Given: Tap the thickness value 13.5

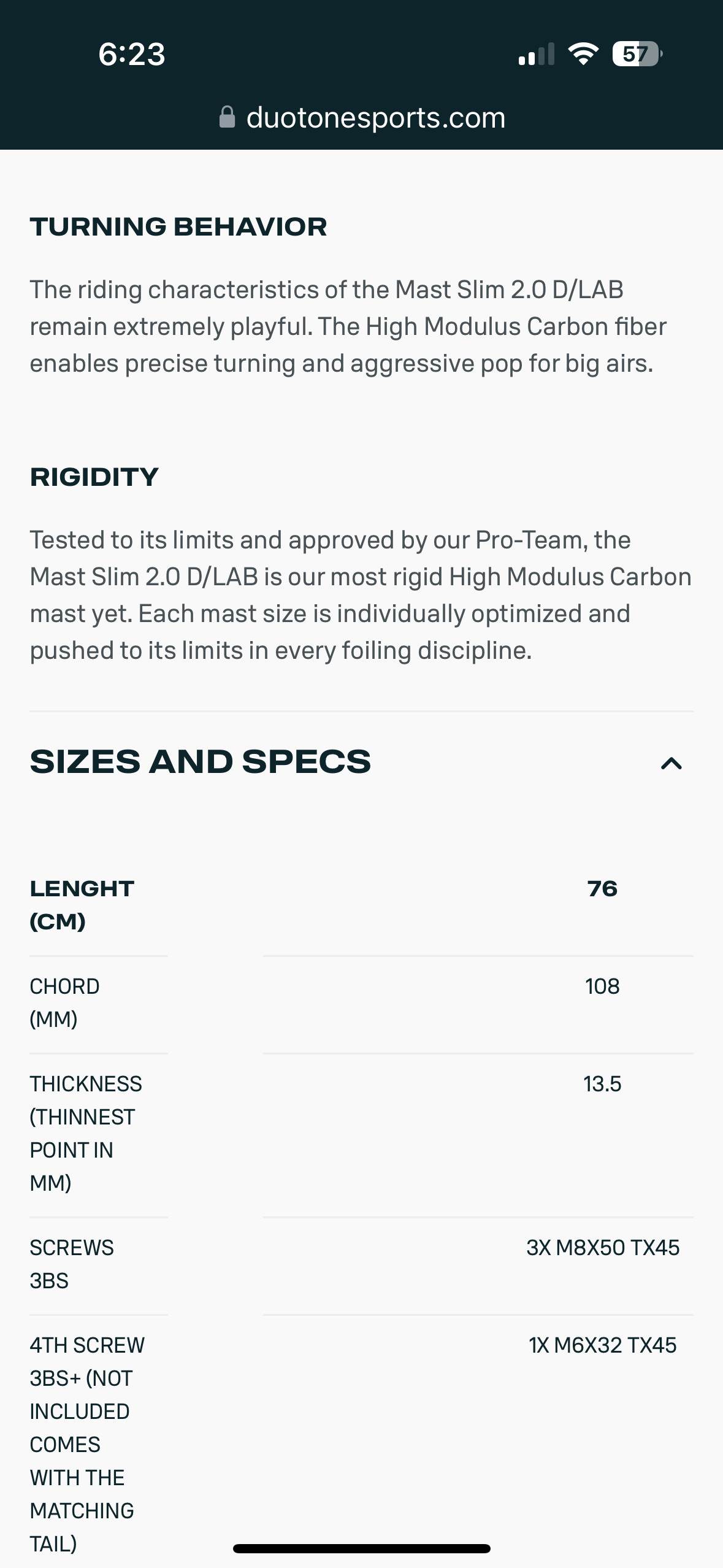Looking at the screenshot, I should [x=602, y=1084].
